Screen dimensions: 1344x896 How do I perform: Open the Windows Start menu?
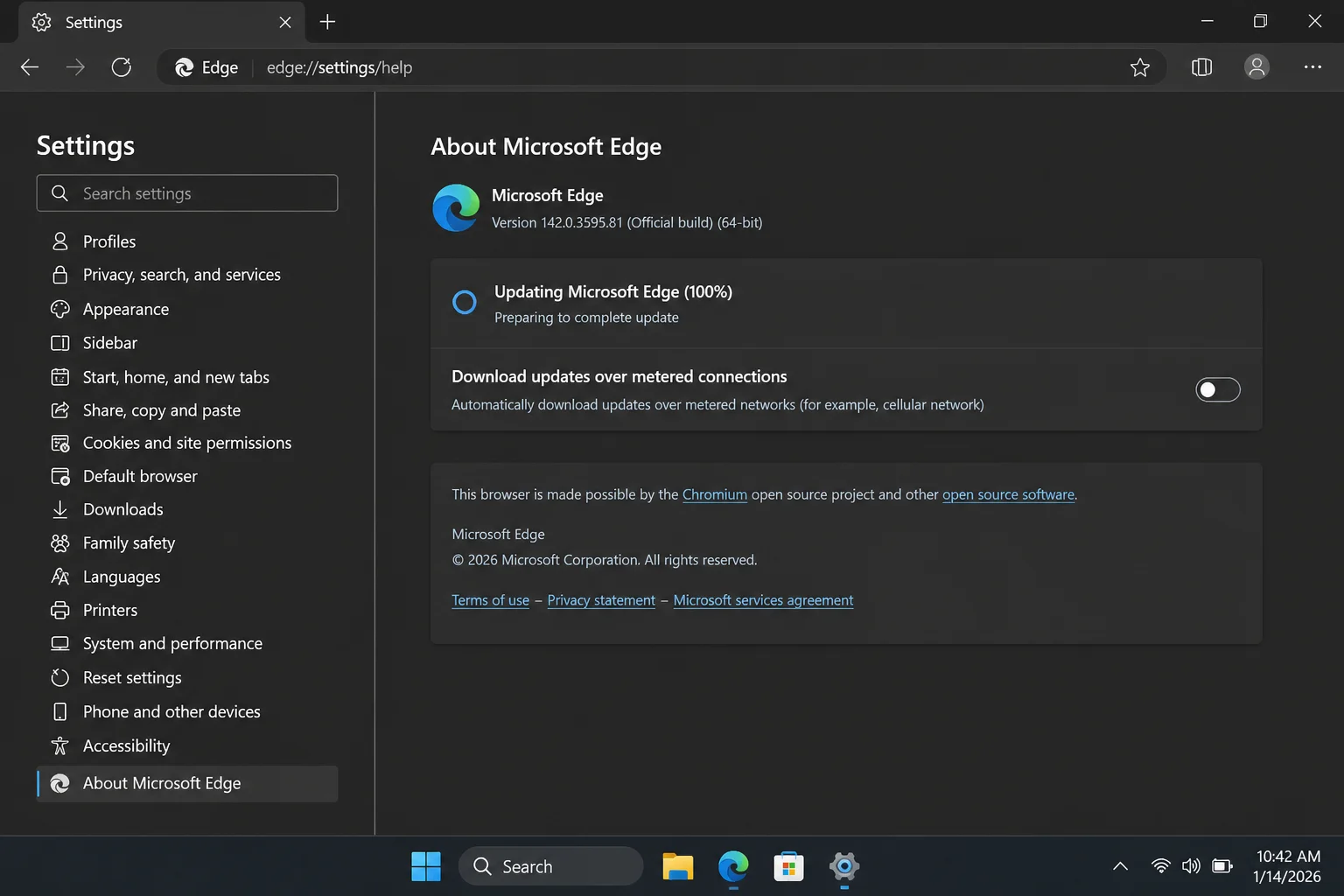coord(426,866)
